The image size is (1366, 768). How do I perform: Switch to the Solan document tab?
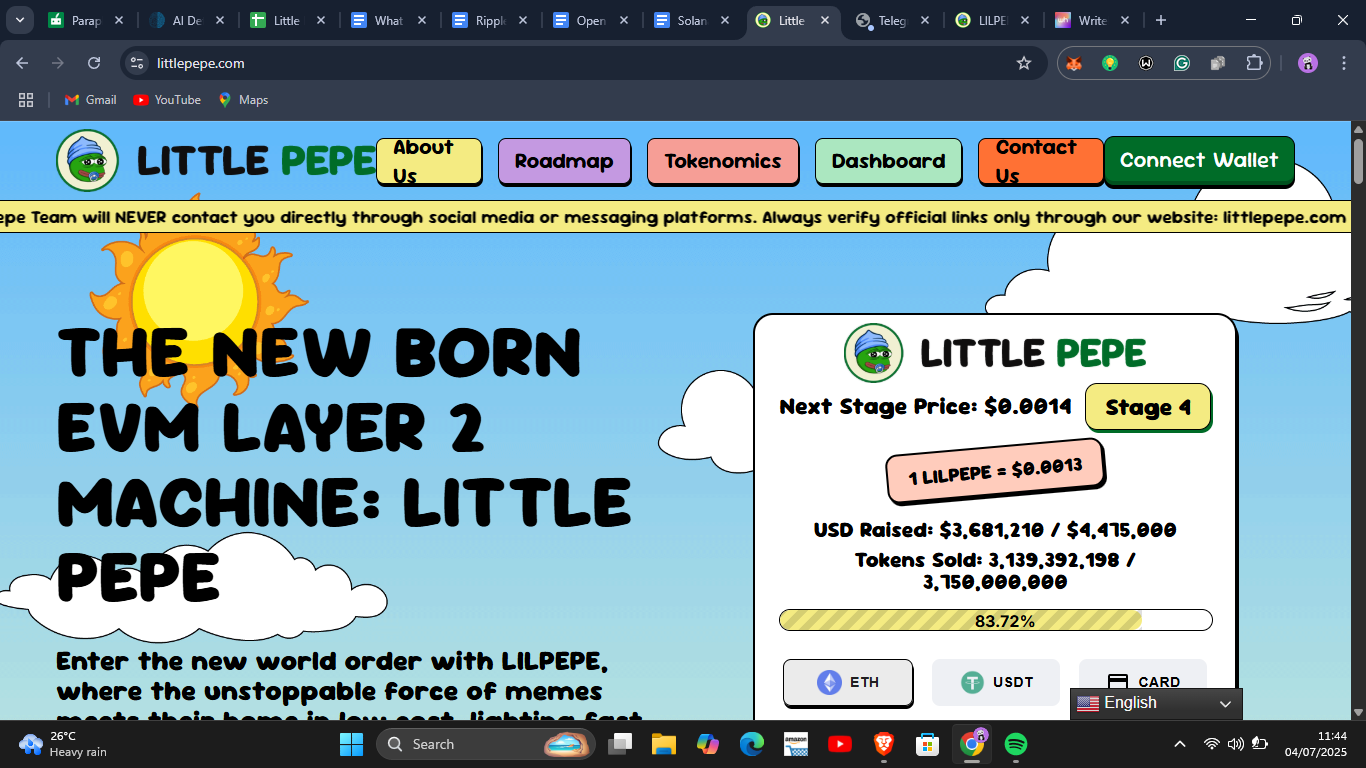692,20
